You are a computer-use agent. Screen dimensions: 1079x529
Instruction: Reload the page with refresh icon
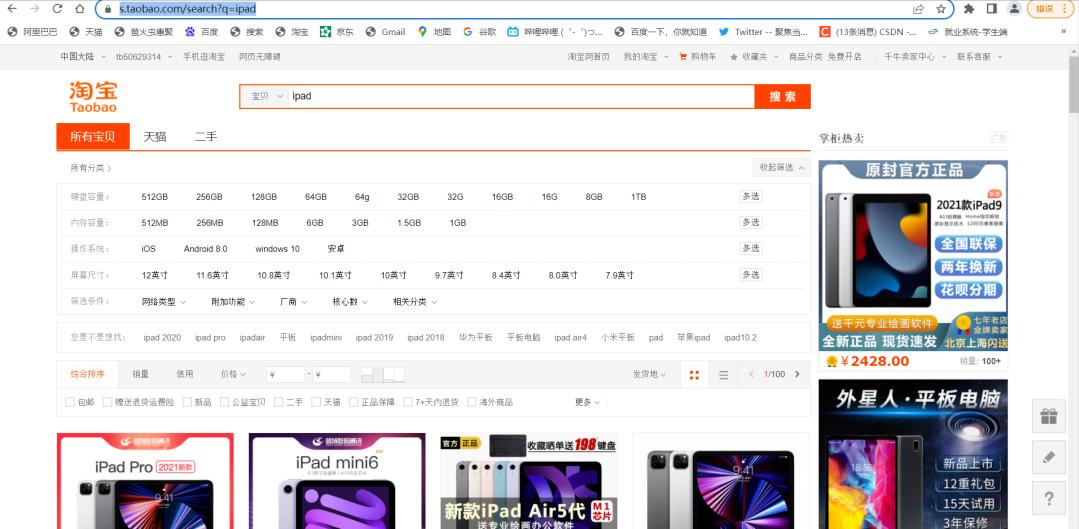(57, 9)
